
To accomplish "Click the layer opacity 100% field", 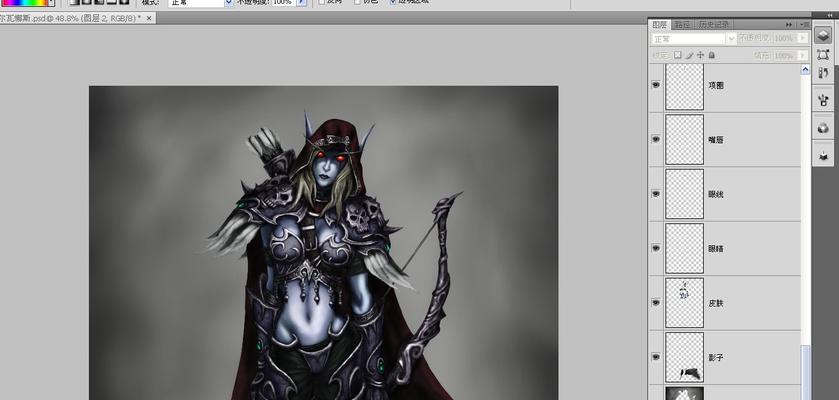I will pos(784,39).
